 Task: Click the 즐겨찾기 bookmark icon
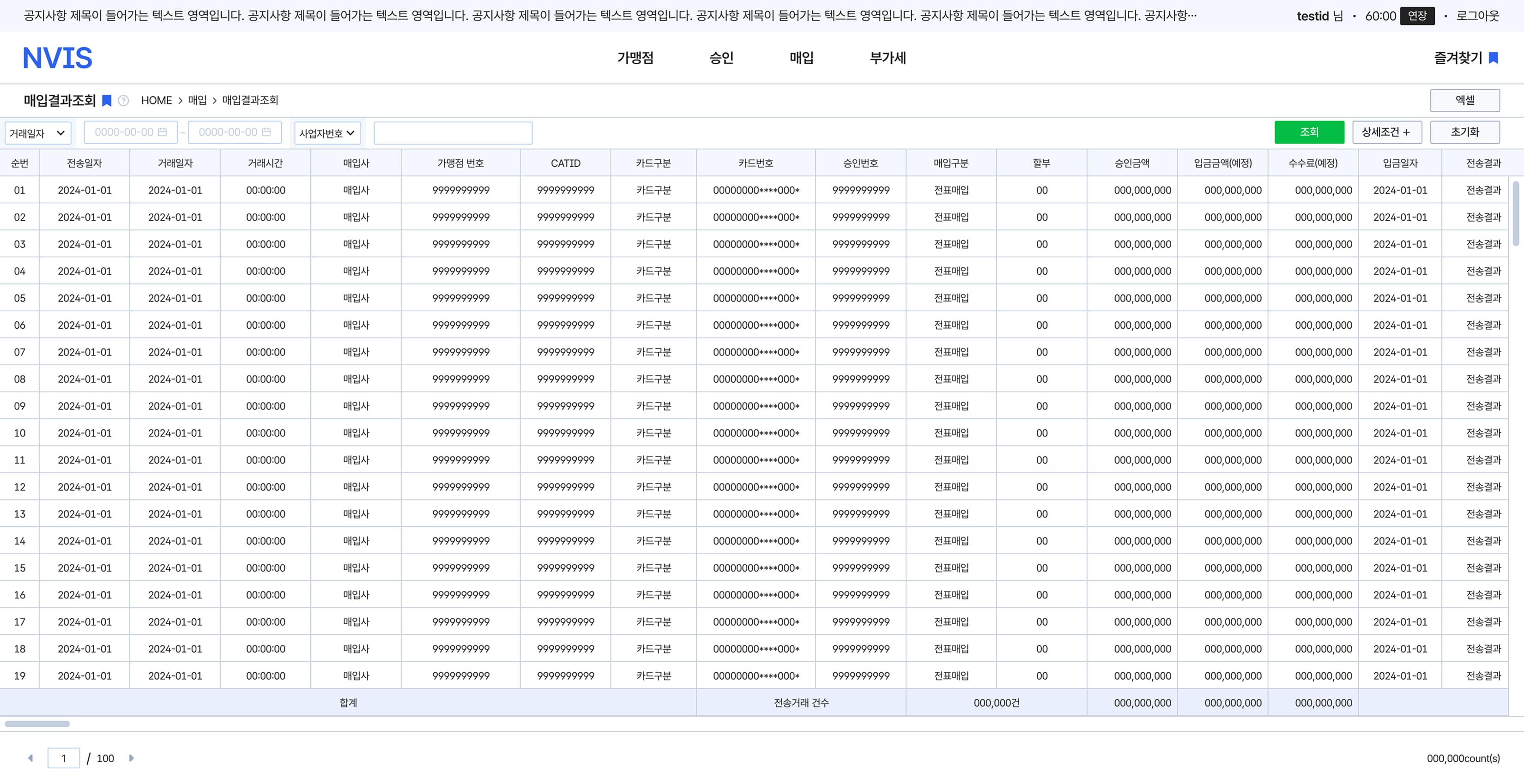[x=1493, y=58]
